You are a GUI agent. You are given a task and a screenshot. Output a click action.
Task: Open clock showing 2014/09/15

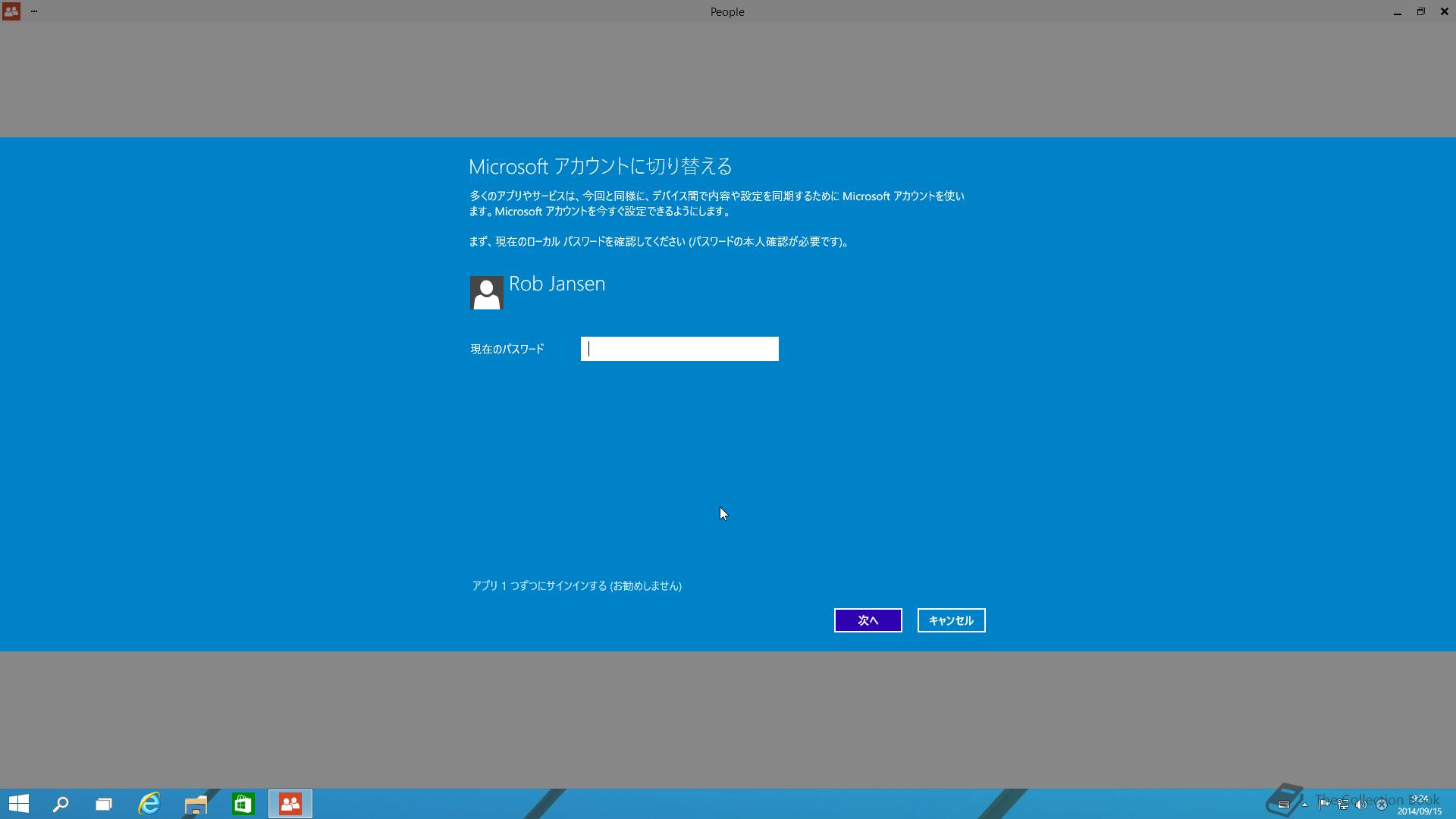point(1420,805)
